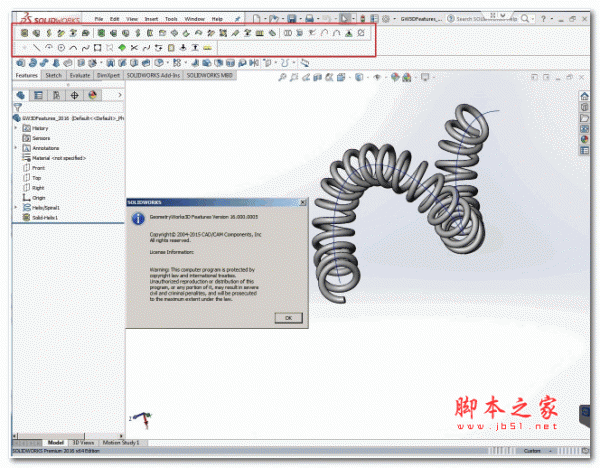Open the Insert menu
This screenshot has height=468, width=600.
[x=151, y=19]
